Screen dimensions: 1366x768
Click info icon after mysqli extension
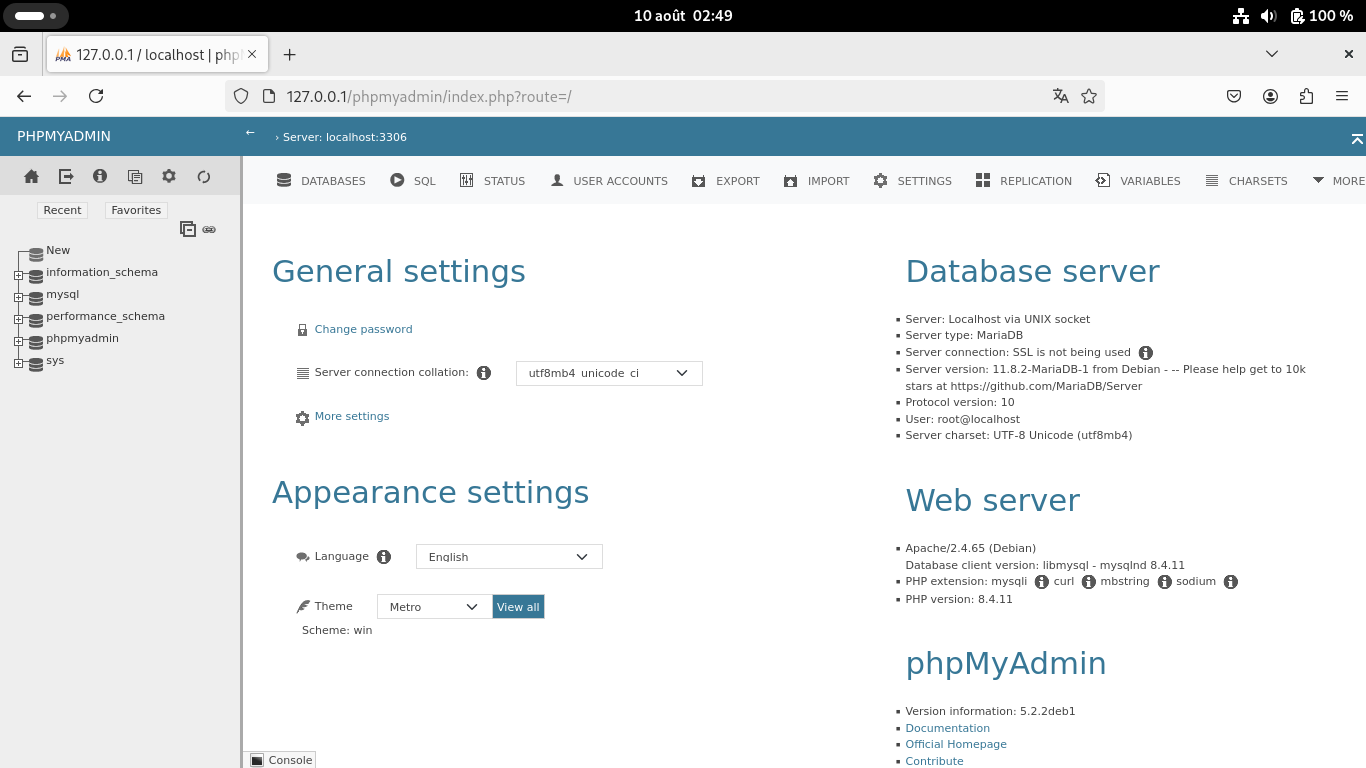coord(1041,582)
